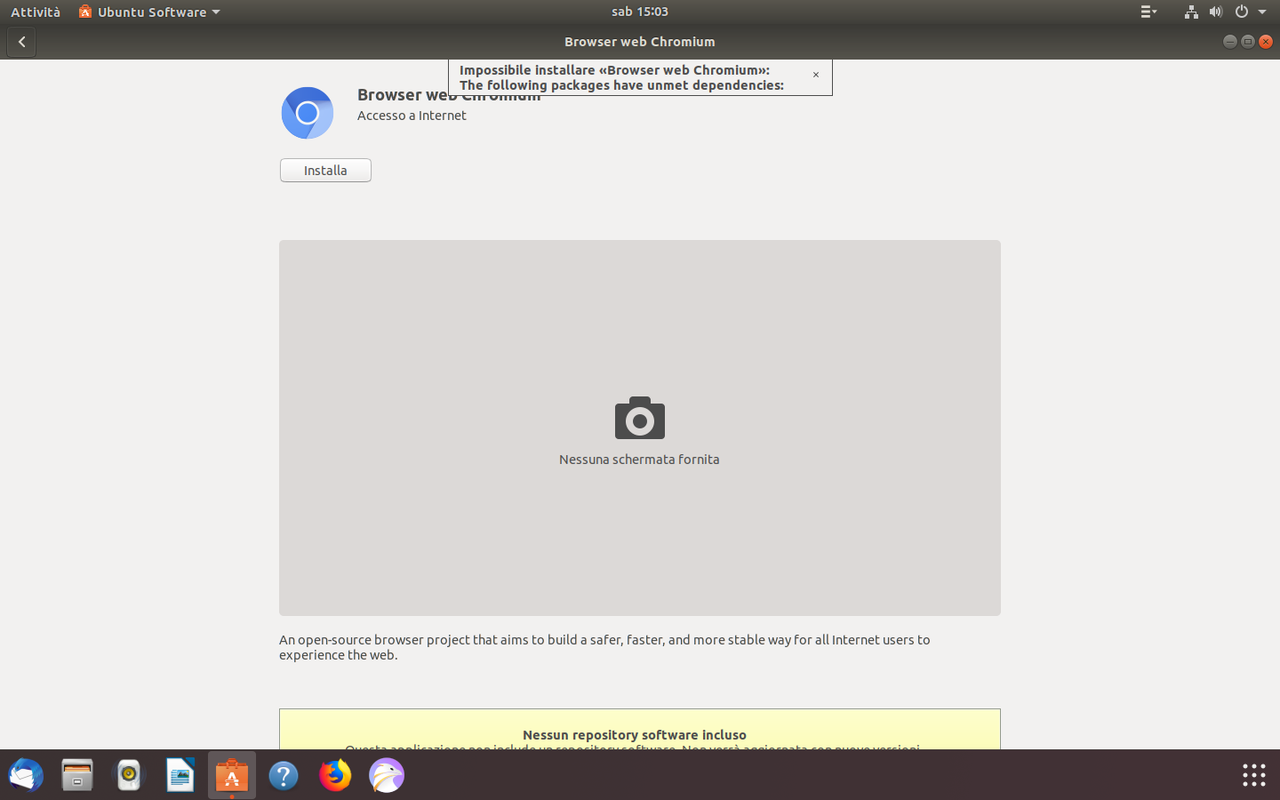Launch Firefox from the dock
The height and width of the screenshot is (800, 1280).
pyautogui.click(x=335, y=775)
